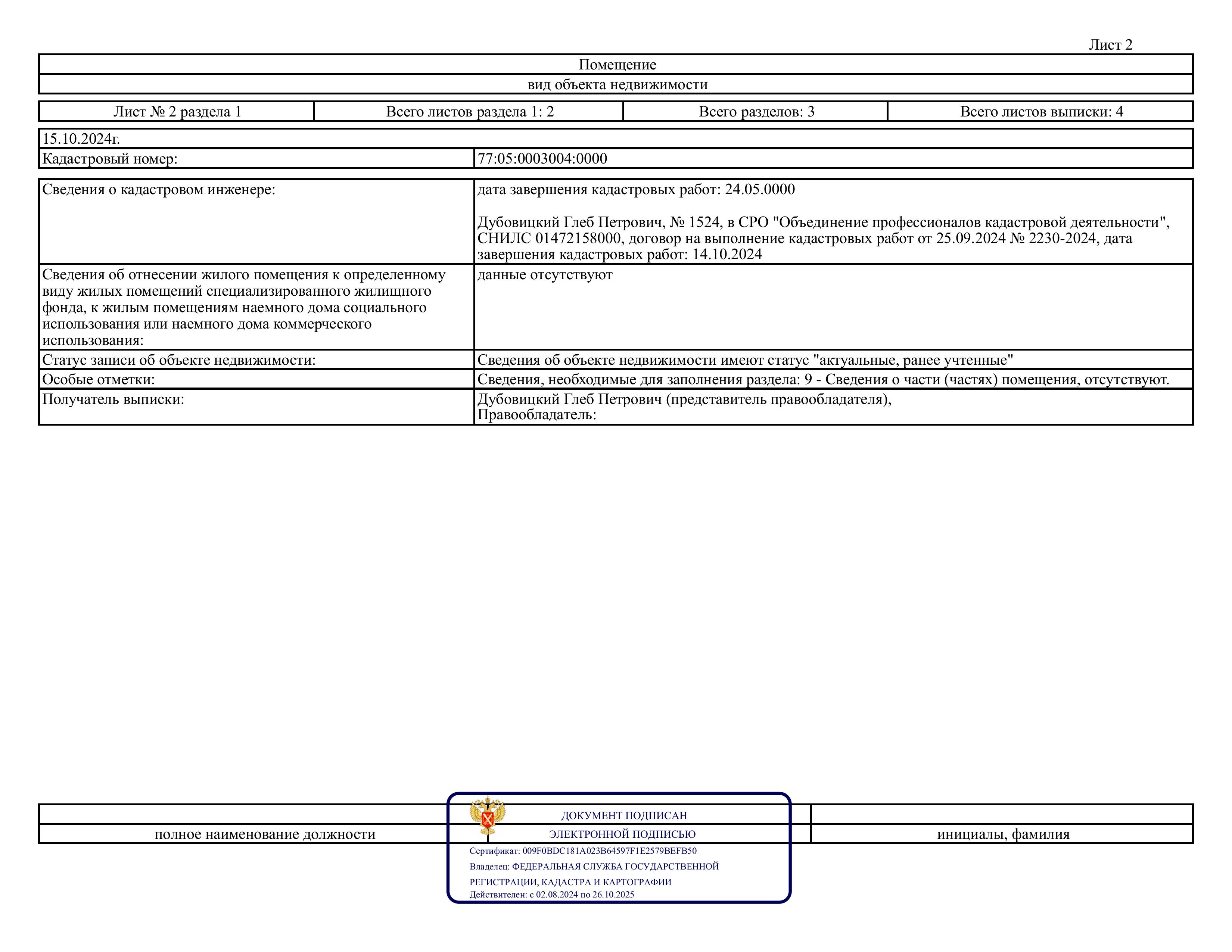
Task: Click the Russian coat of arms emblem
Action: pyautogui.click(x=487, y=815)
